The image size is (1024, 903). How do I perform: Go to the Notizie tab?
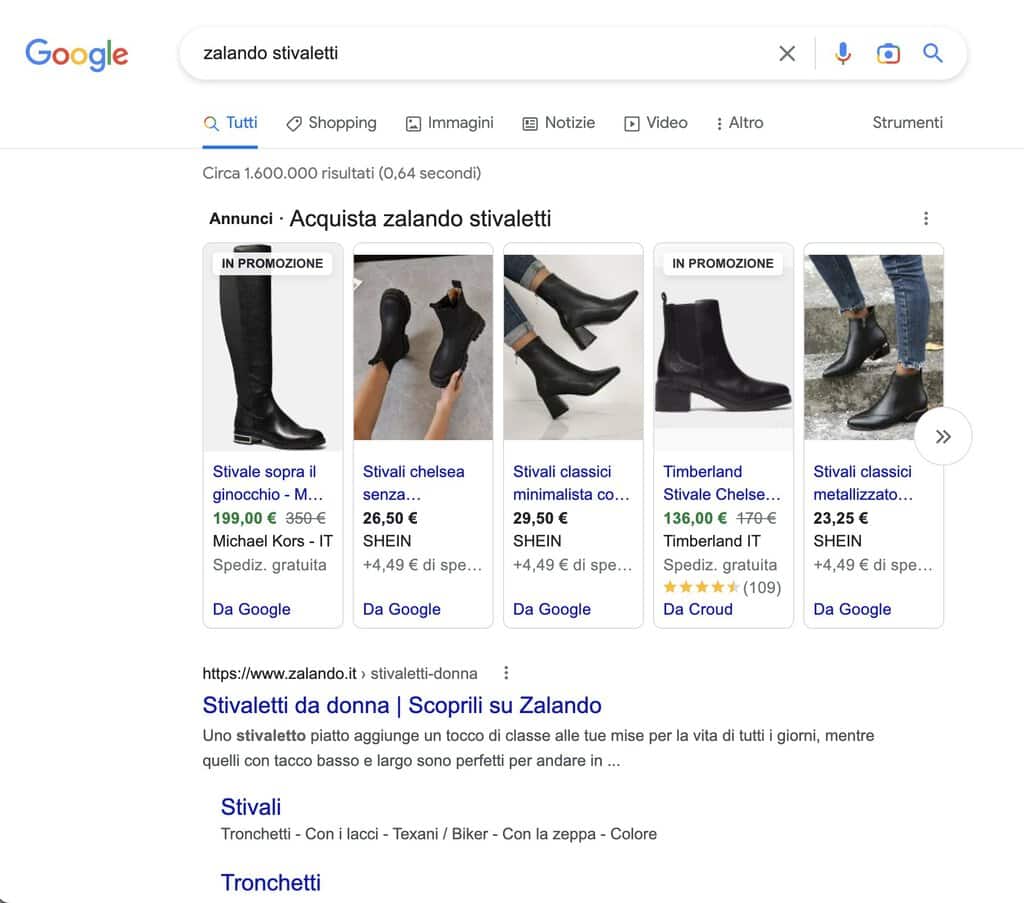pos(559,123)
